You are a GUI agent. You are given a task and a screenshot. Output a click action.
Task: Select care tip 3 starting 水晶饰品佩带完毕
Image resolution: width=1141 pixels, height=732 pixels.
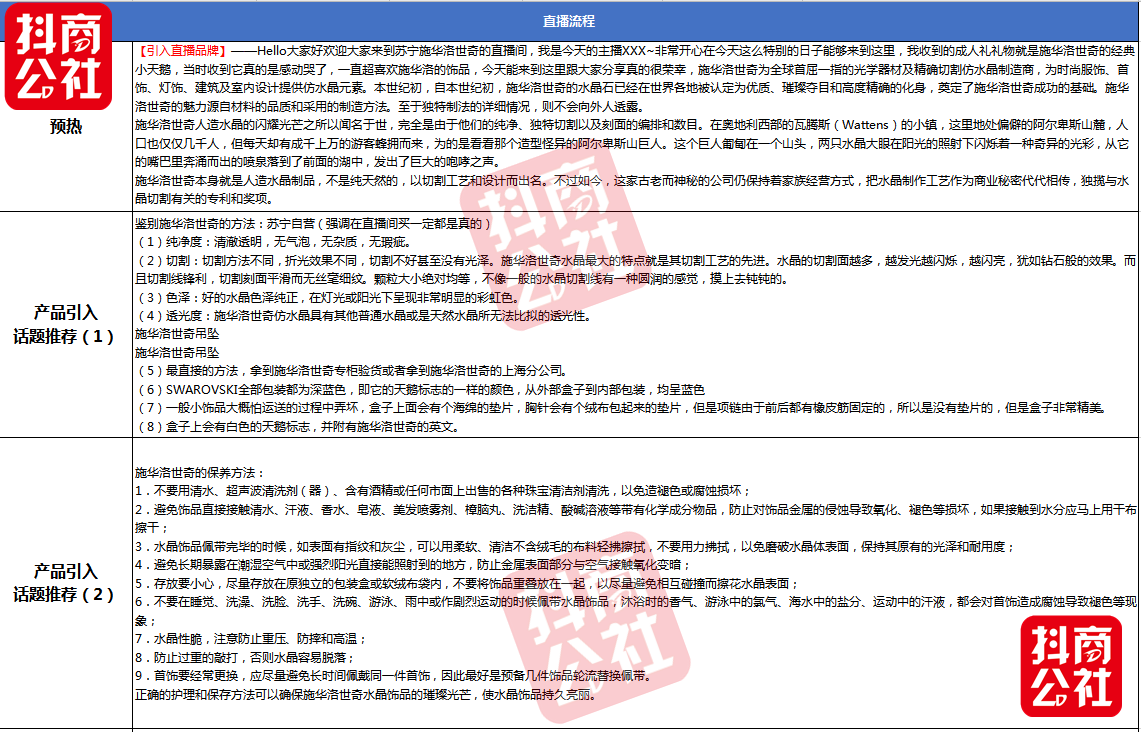pyautogui.click(x=575, y=546)
